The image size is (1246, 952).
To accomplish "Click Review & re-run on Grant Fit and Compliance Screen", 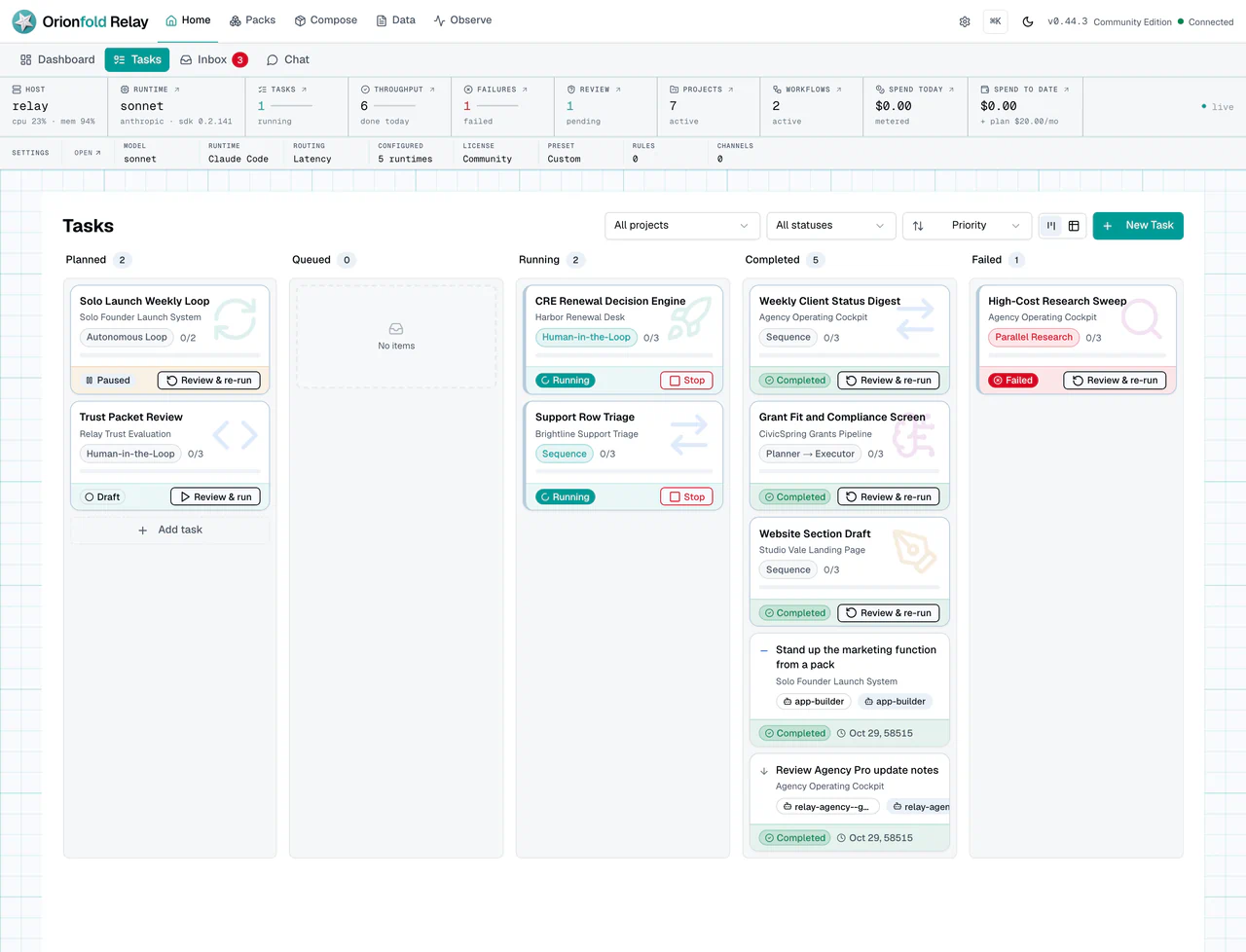I will [x=889, y=496].
